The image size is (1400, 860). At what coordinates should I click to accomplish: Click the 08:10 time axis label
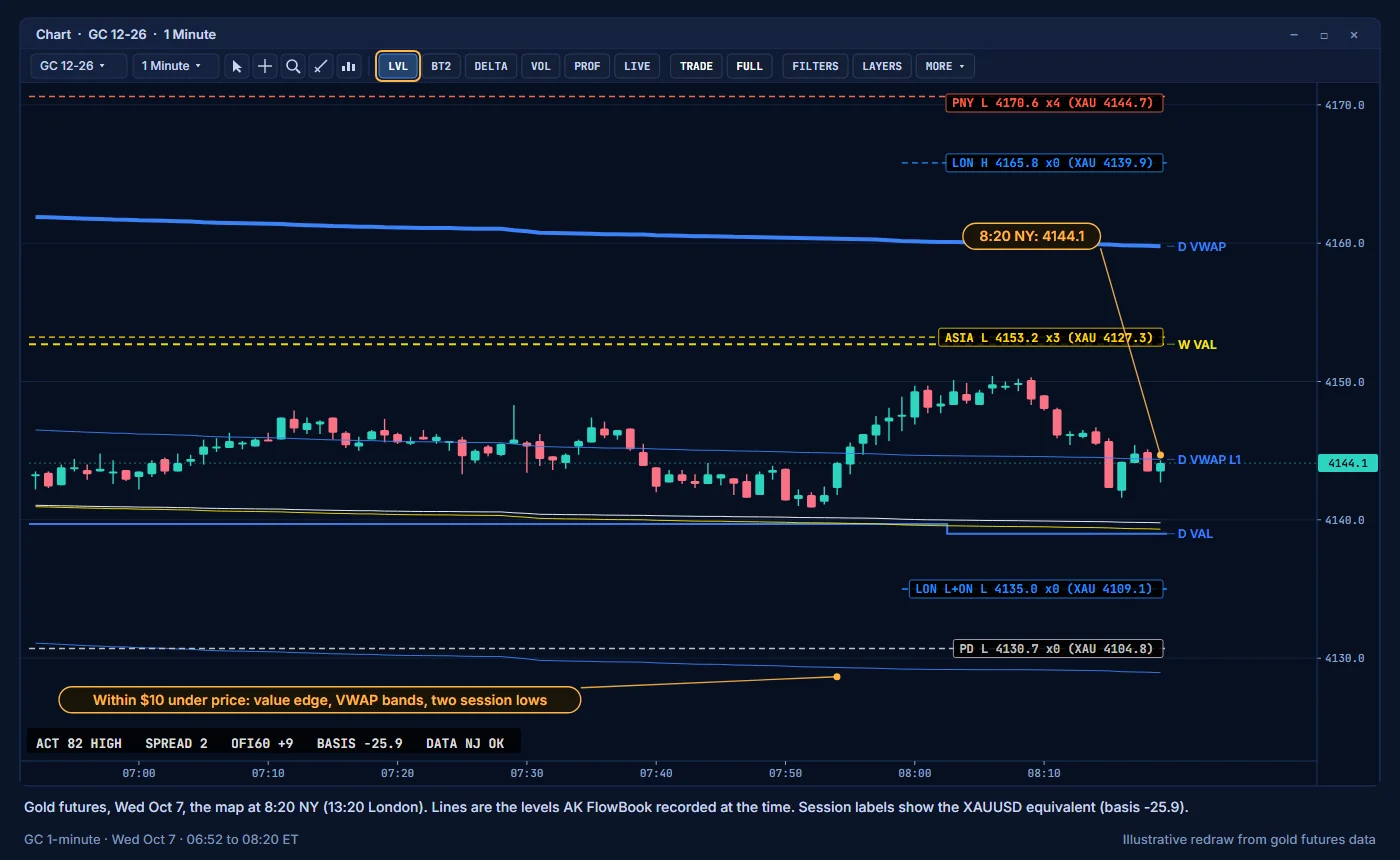pos(1044,773)
